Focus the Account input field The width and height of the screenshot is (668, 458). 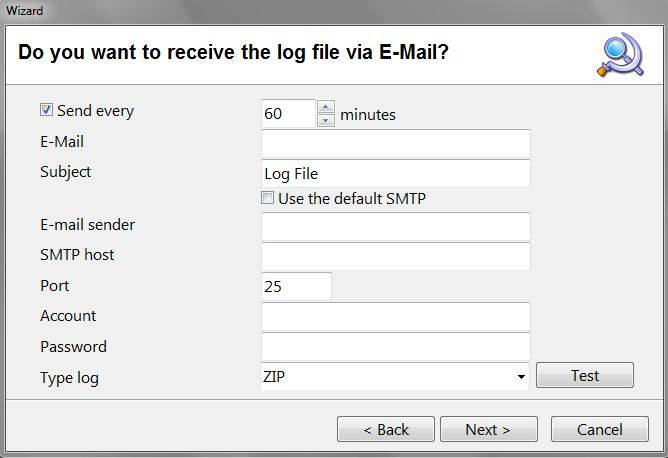click(395, 317)
